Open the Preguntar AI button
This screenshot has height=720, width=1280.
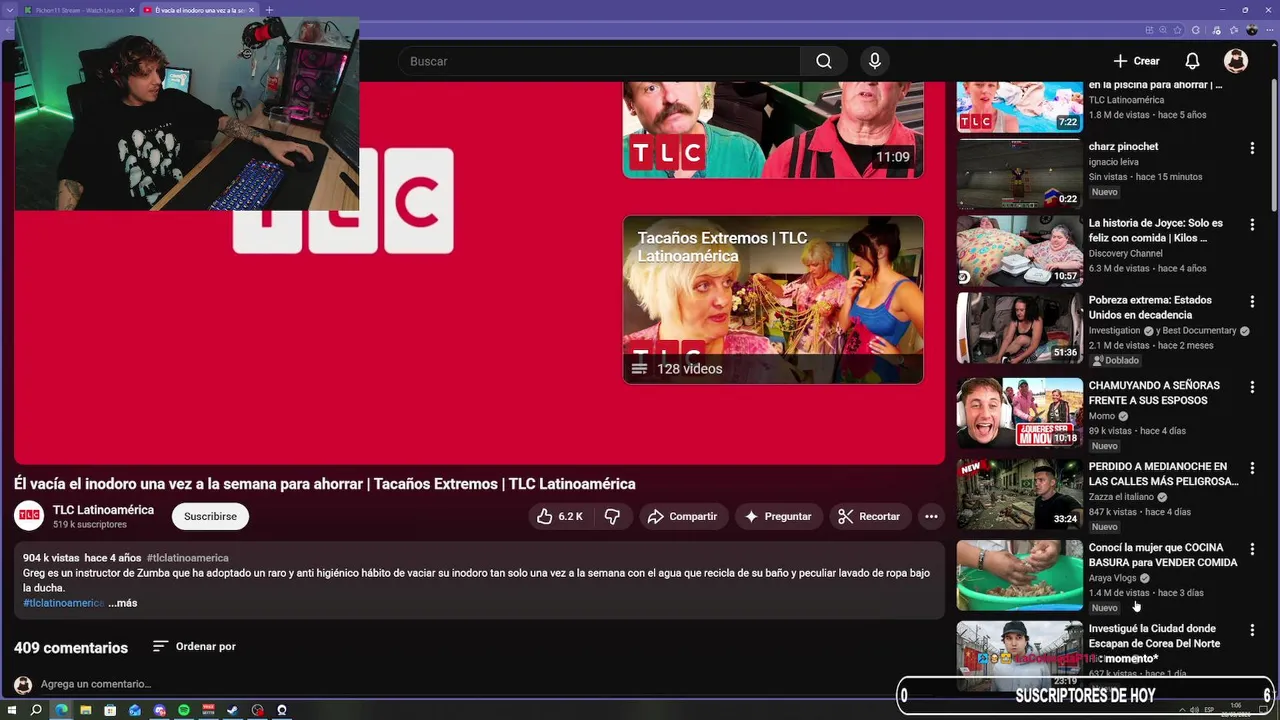[778, 516]
